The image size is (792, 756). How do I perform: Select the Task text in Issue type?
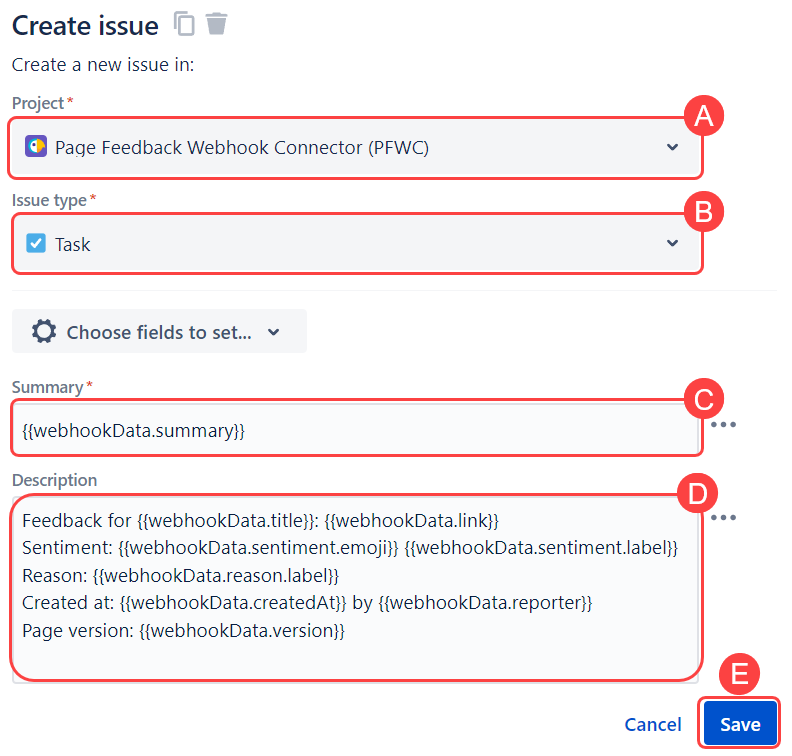(73, 244)
